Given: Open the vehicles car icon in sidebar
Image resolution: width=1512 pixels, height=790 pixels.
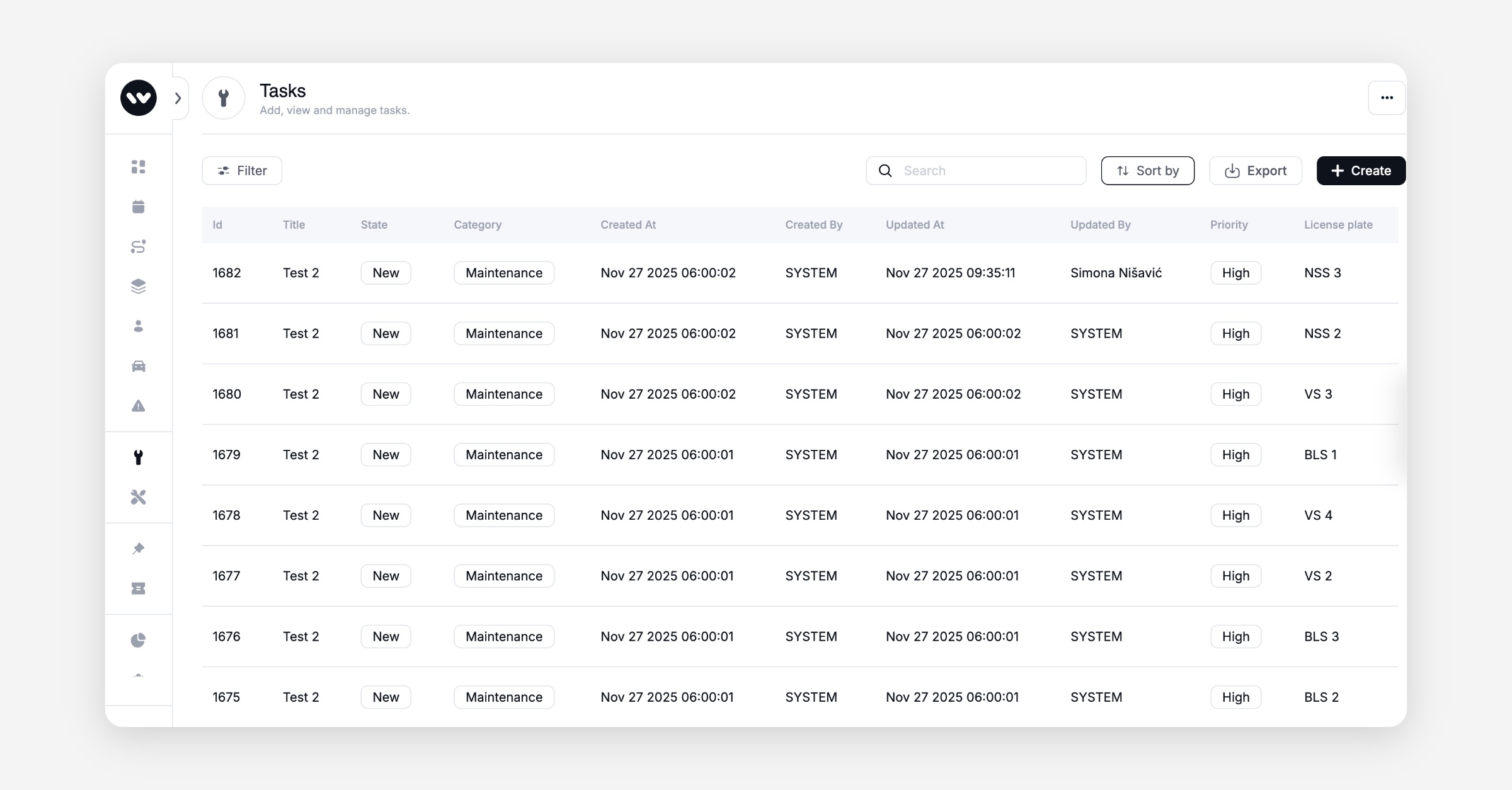Looking at the screenshot, I should coord(138,366).
